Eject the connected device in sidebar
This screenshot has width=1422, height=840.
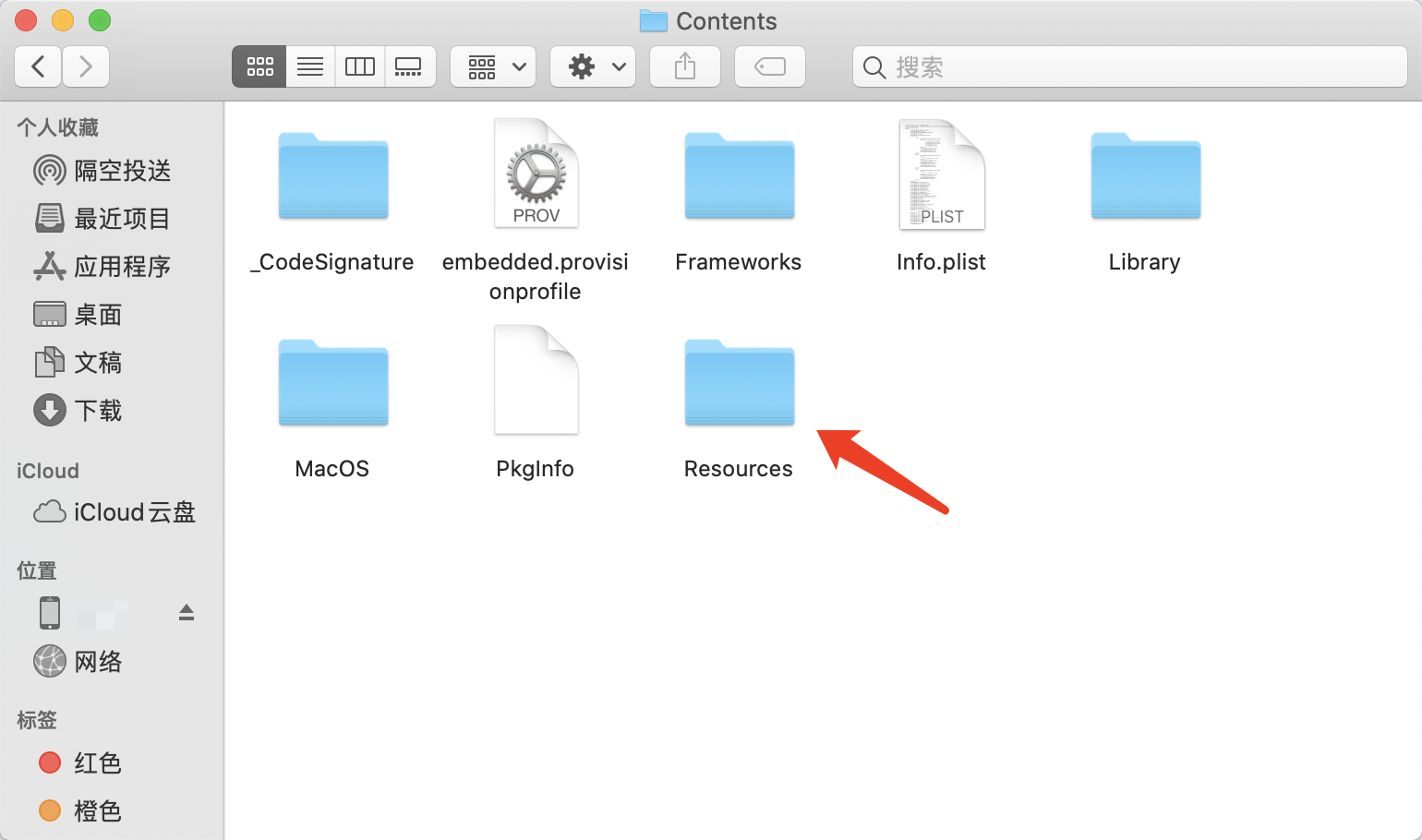click(187, 612)
